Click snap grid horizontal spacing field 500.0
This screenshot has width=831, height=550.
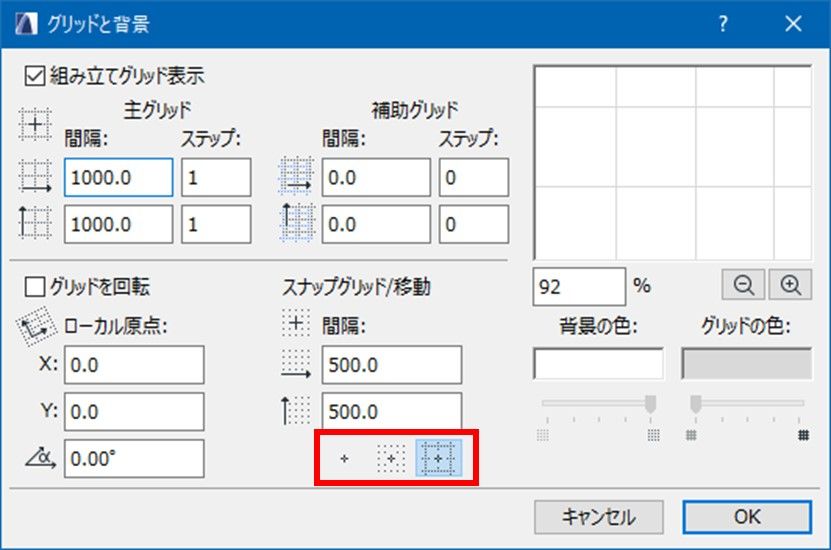[x=392, y=365]
